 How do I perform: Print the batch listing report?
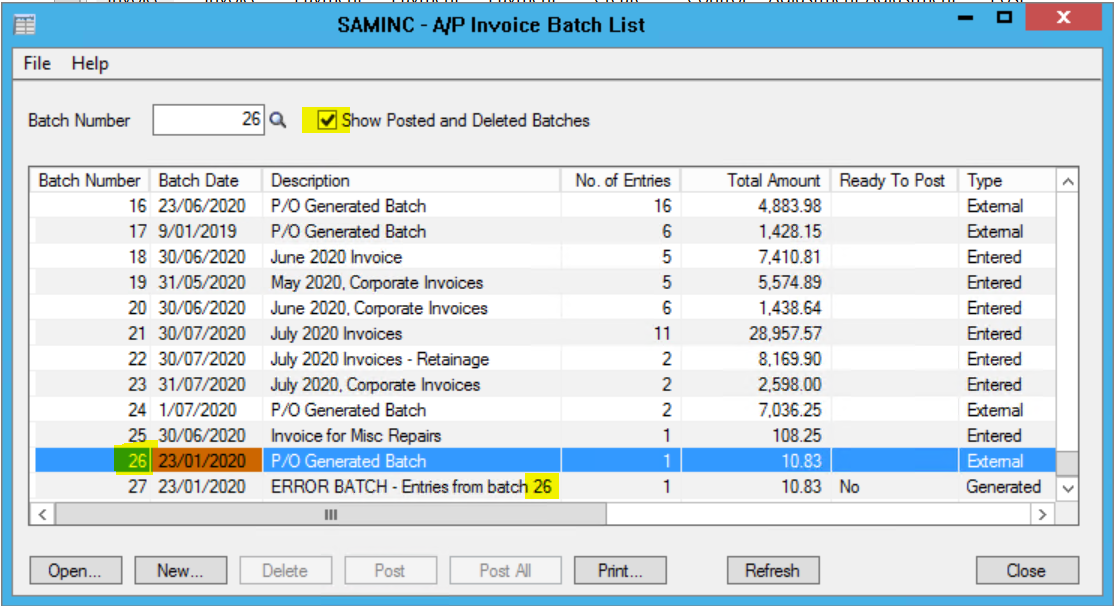click(619, 570)
